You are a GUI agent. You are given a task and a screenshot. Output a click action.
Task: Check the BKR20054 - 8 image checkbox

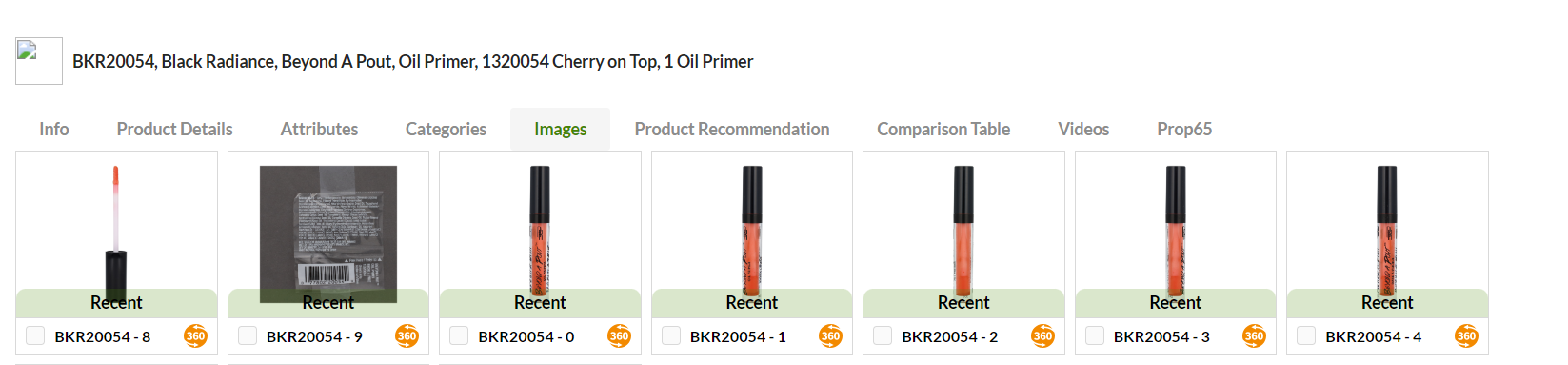(35, 335)
